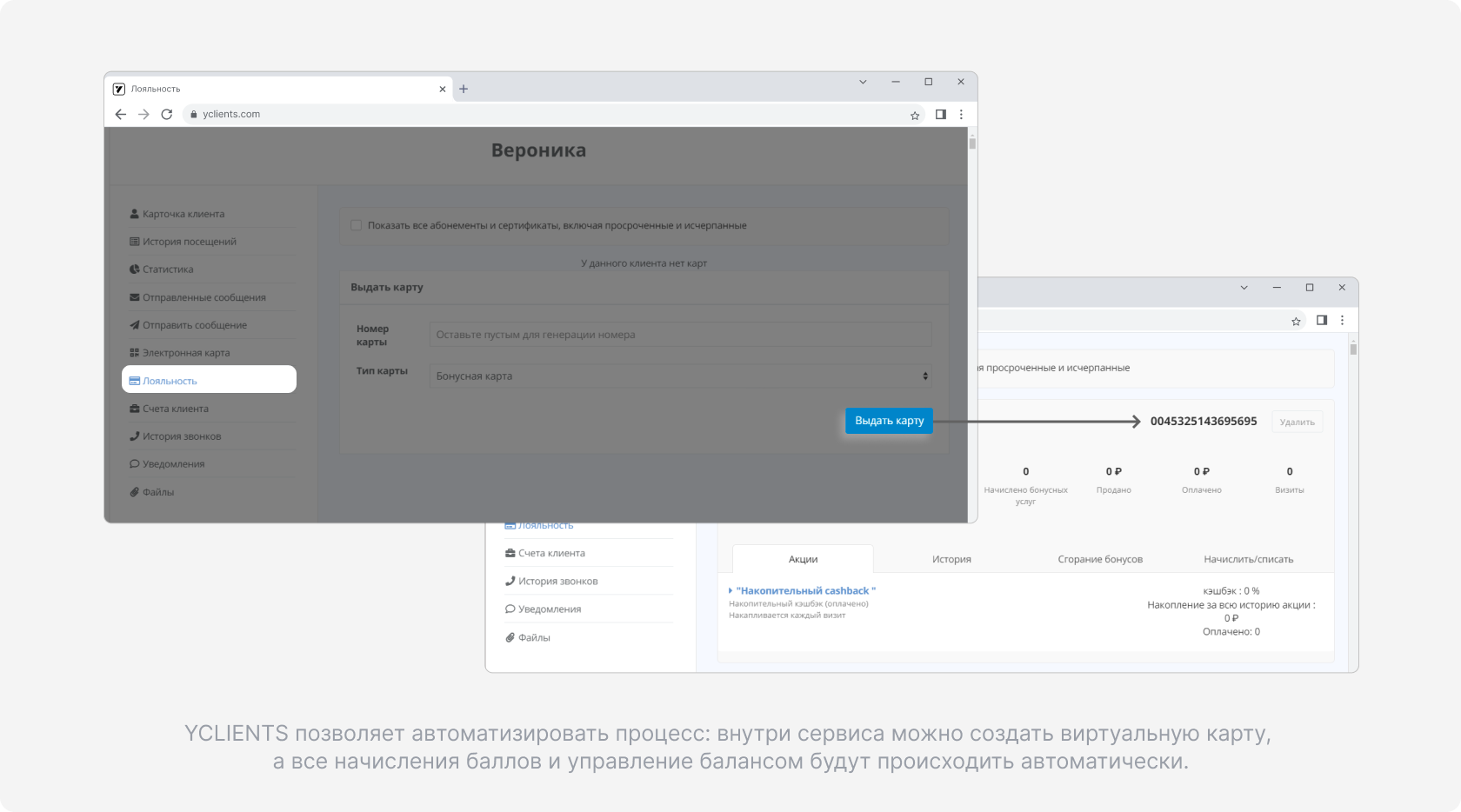Expand the Тип карты dropdown

pos(680,376)
